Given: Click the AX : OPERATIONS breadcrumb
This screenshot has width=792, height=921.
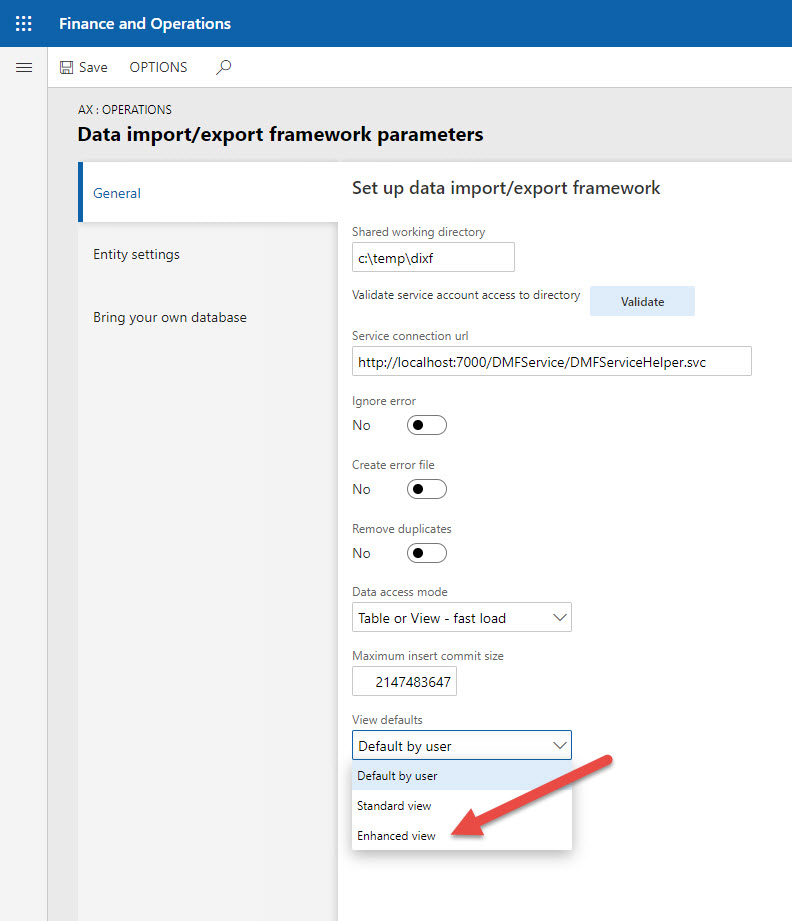Looking at the screenshot, I should tap(125, 110).
